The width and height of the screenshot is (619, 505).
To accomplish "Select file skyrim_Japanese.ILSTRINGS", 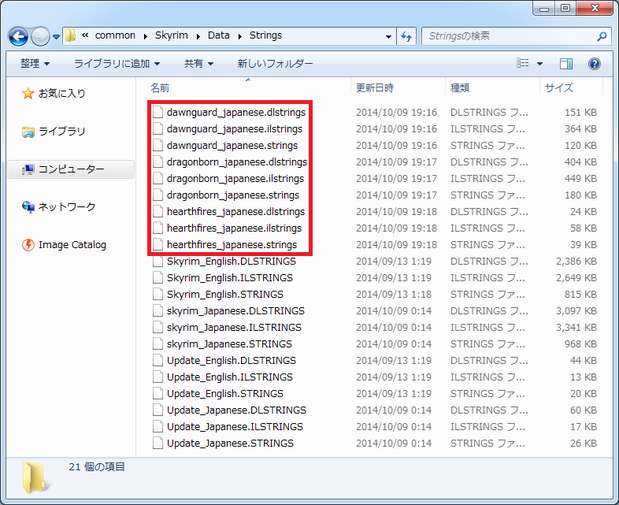I will 234,328.
